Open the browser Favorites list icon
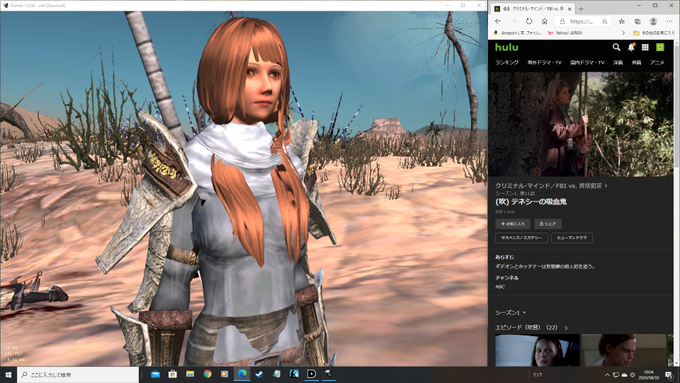Screen dimensions: 680x383 point(621,21)
